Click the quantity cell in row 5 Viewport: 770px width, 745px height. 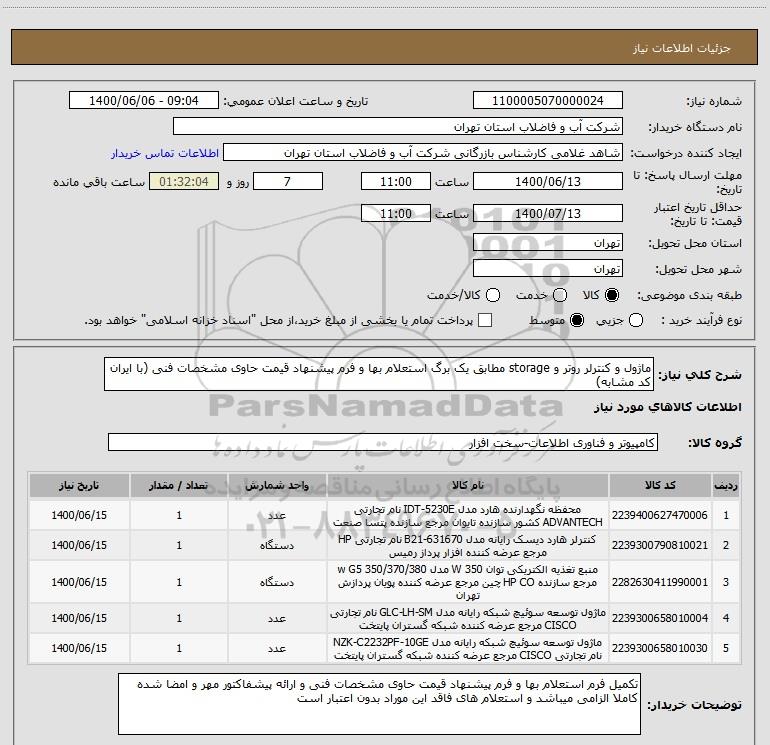[x=179, y=648]
